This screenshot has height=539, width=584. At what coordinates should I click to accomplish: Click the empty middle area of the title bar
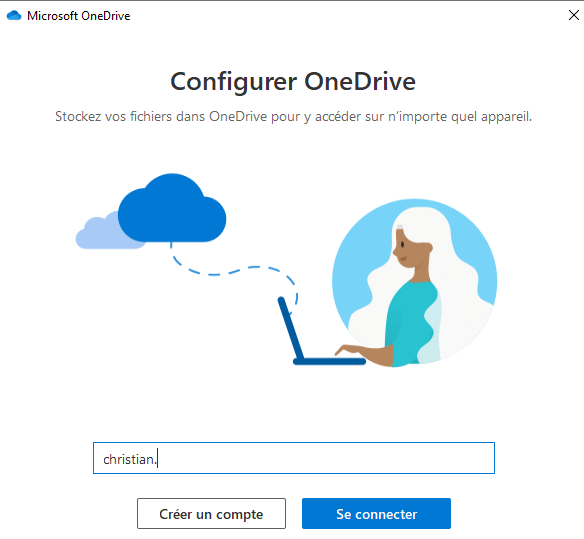point(335,15)
